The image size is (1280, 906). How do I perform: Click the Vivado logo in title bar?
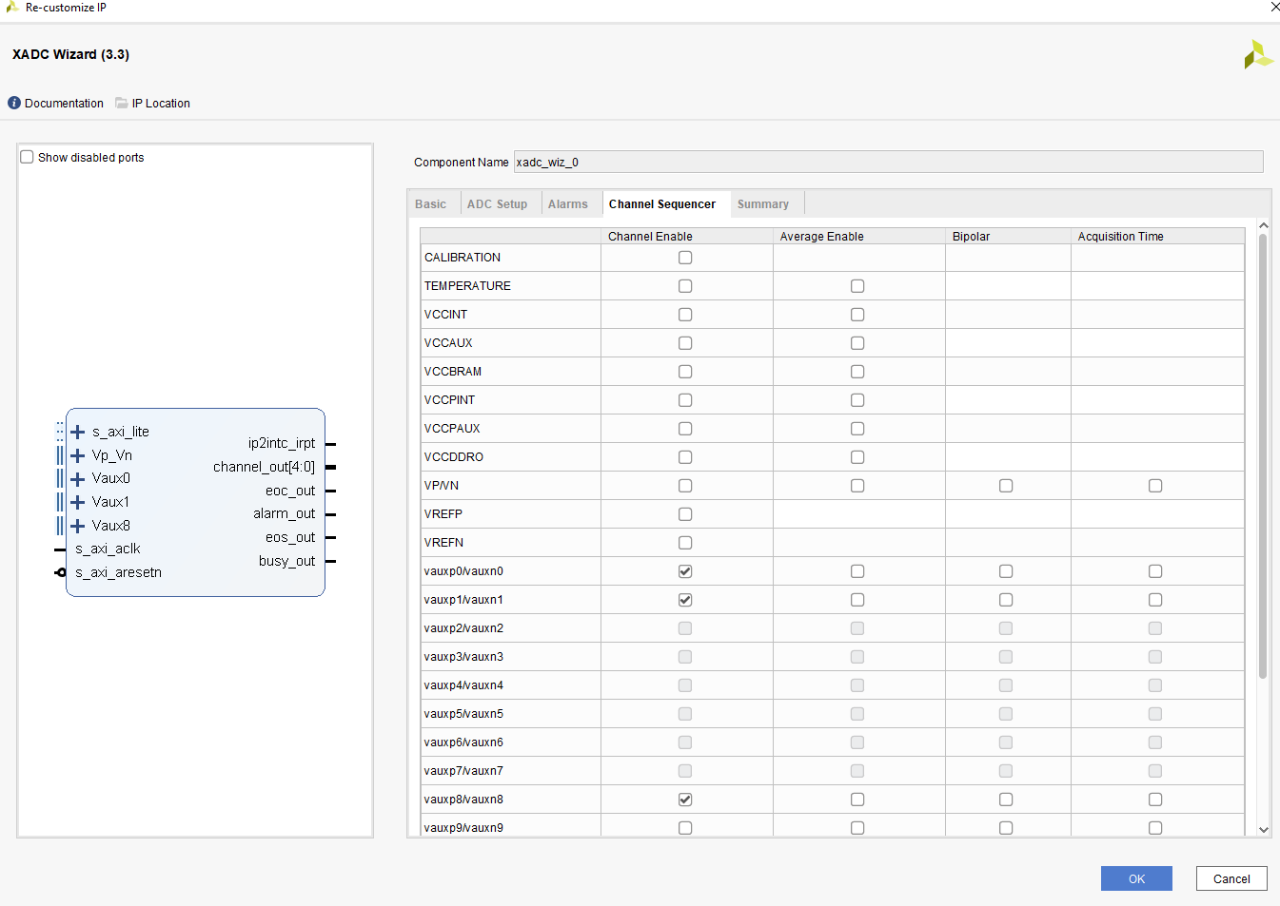(x=12, y=7)
